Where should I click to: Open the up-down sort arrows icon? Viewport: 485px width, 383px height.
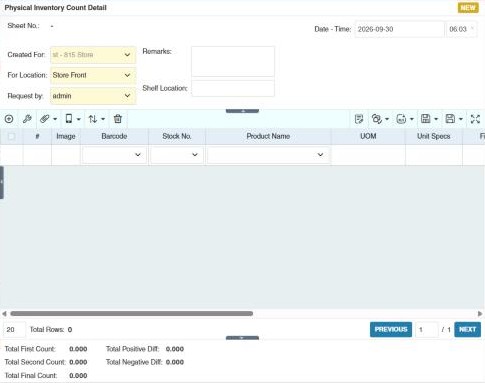[x=93, y=119]
